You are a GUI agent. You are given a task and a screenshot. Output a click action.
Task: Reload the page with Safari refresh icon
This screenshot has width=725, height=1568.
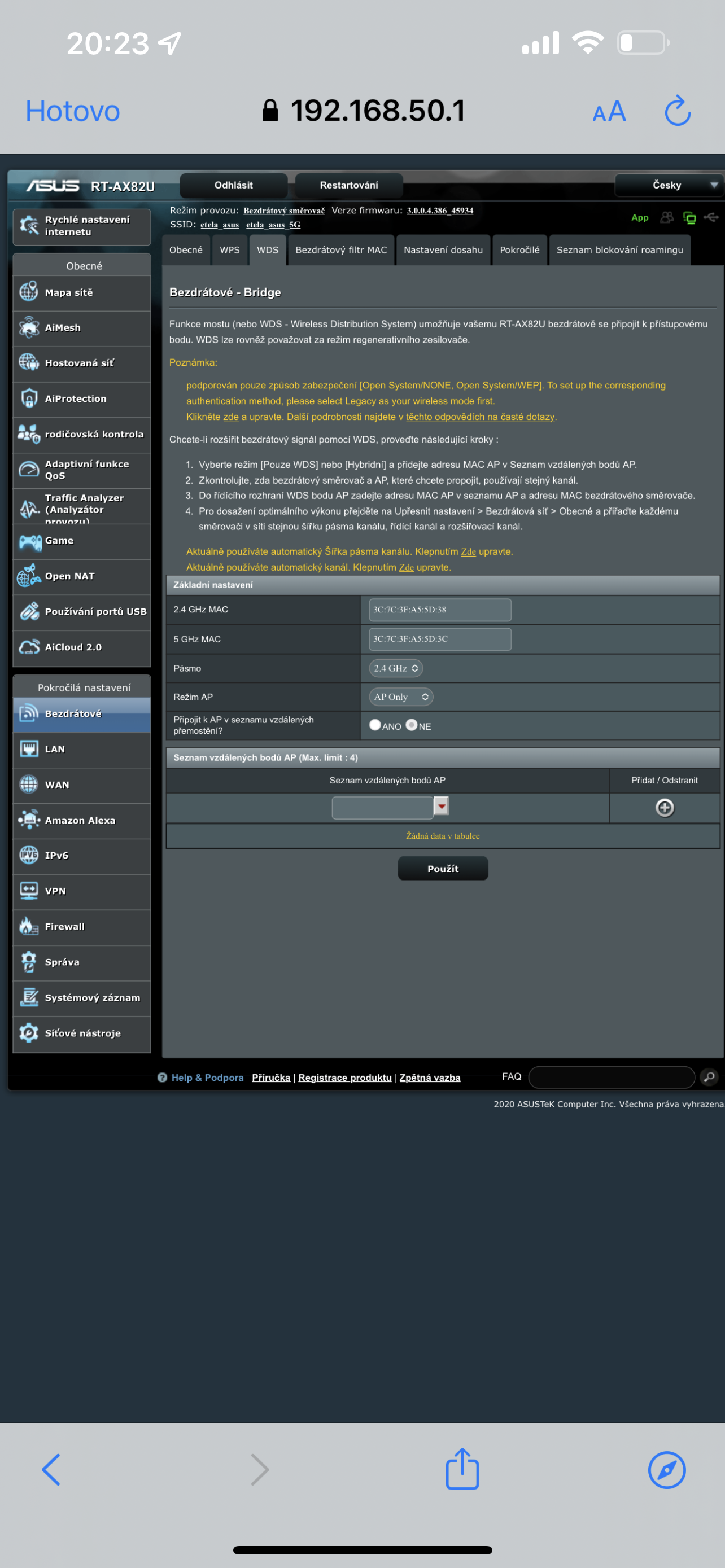point(677,111)
